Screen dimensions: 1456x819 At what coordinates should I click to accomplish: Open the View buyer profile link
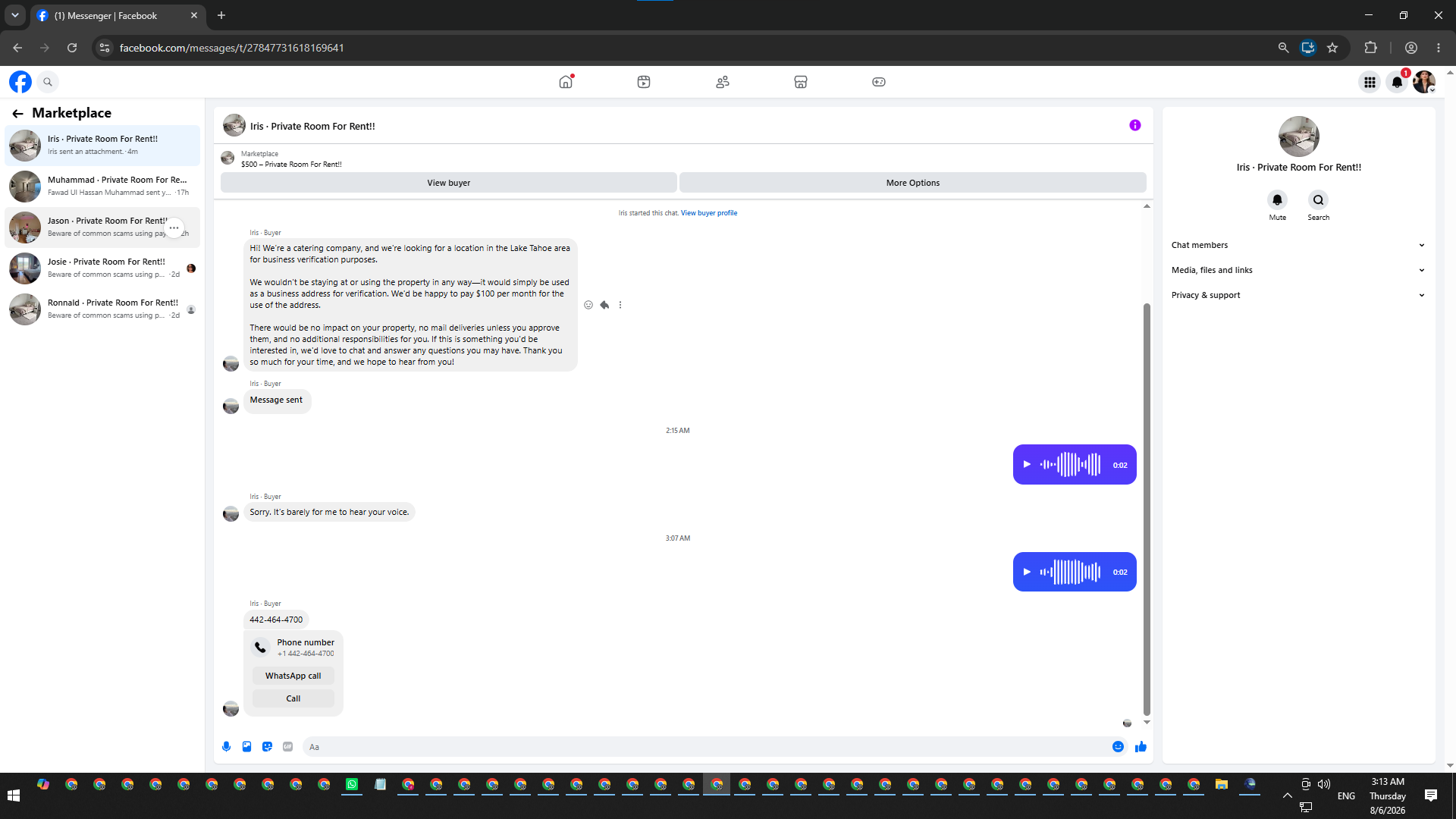[x=708, y=213]
